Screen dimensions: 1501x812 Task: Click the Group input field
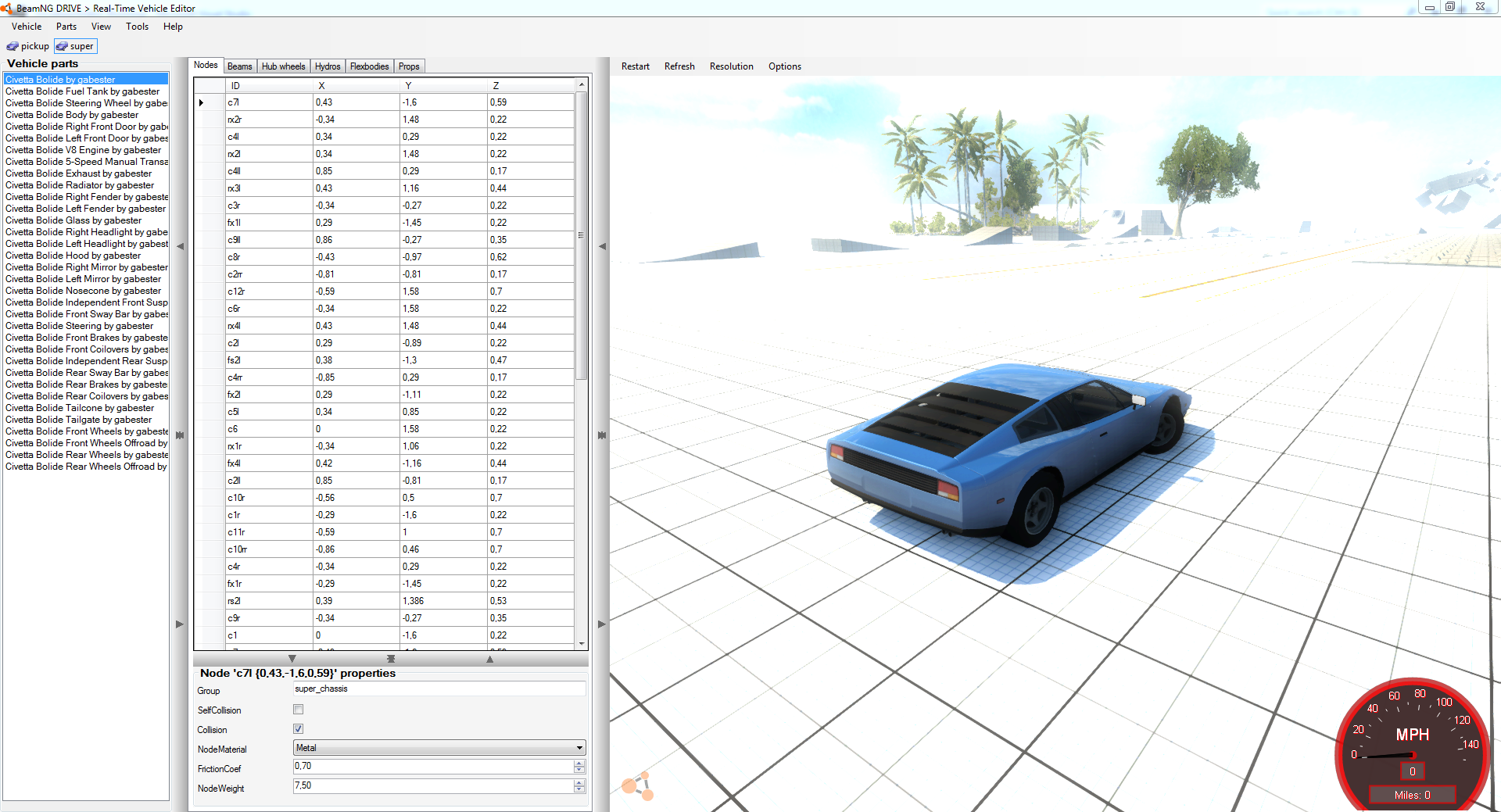(x=439, y=689)
